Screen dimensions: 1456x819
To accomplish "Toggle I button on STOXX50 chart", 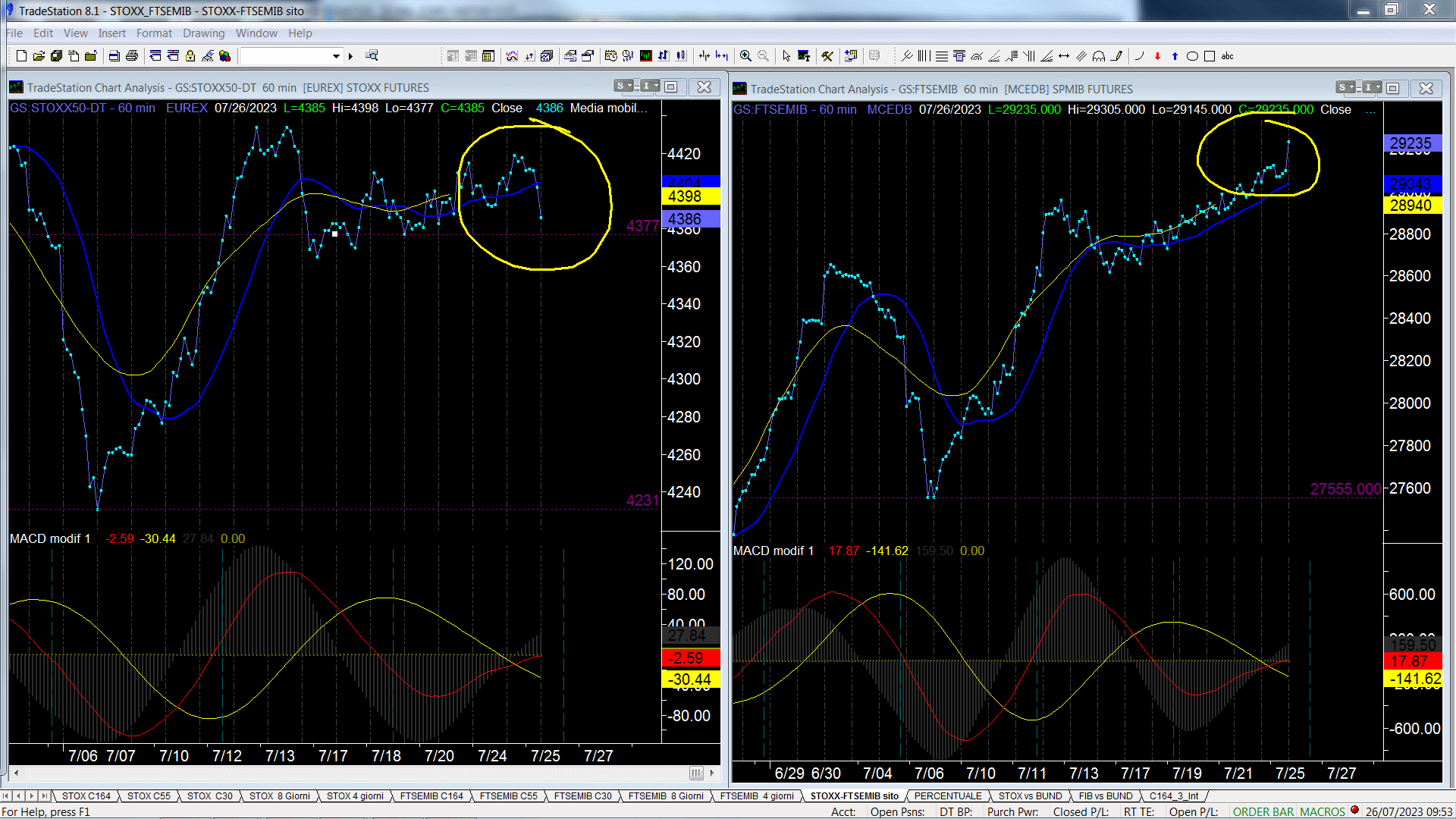I will [x=650, y=86].
